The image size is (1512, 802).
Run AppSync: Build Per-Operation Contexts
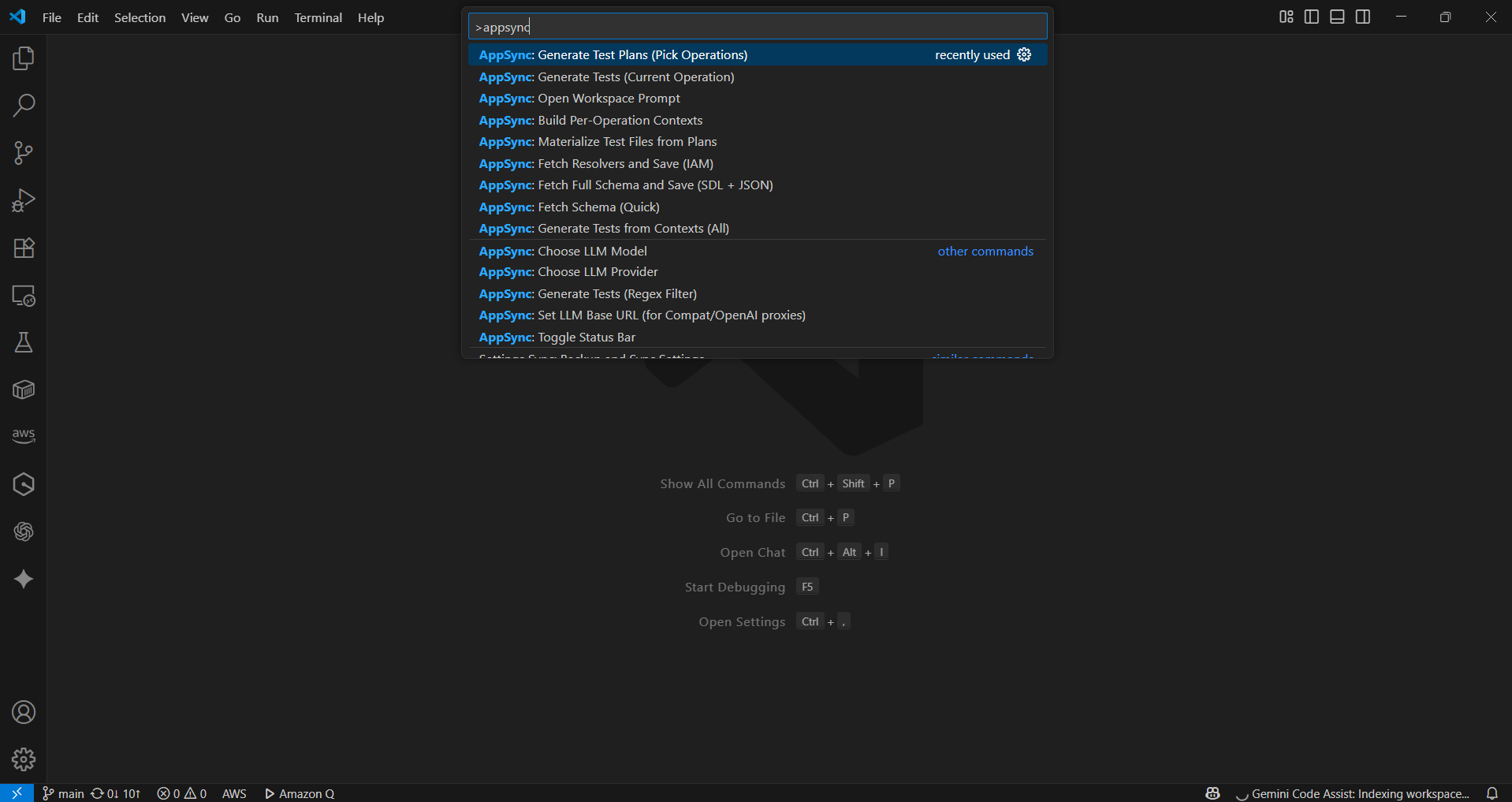click(758, 120)
